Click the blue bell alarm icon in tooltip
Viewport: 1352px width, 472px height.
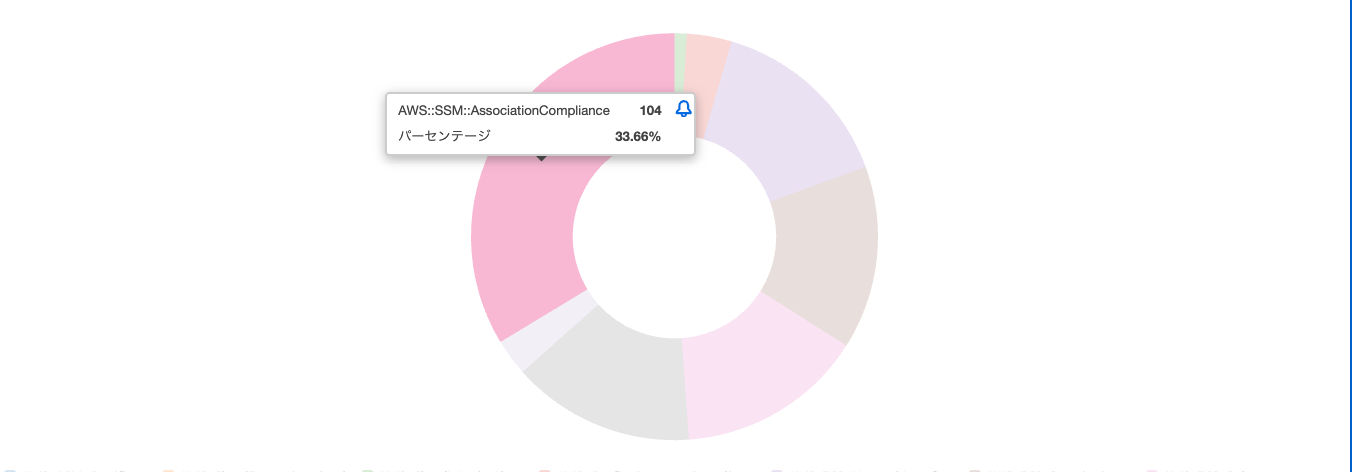(684, 109)
